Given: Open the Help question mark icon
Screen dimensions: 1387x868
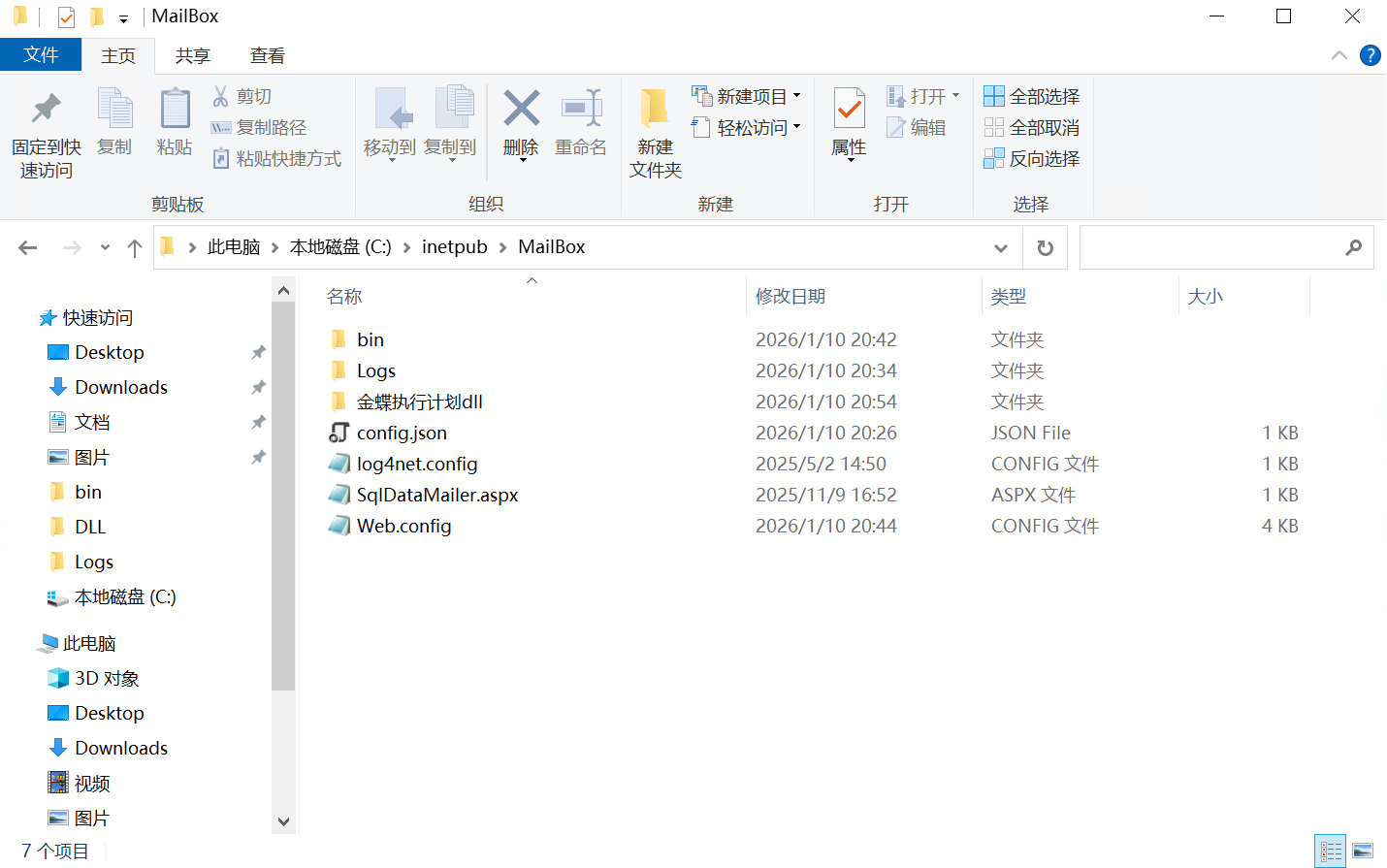Looking at the screenshot, I should [1370, 55].
